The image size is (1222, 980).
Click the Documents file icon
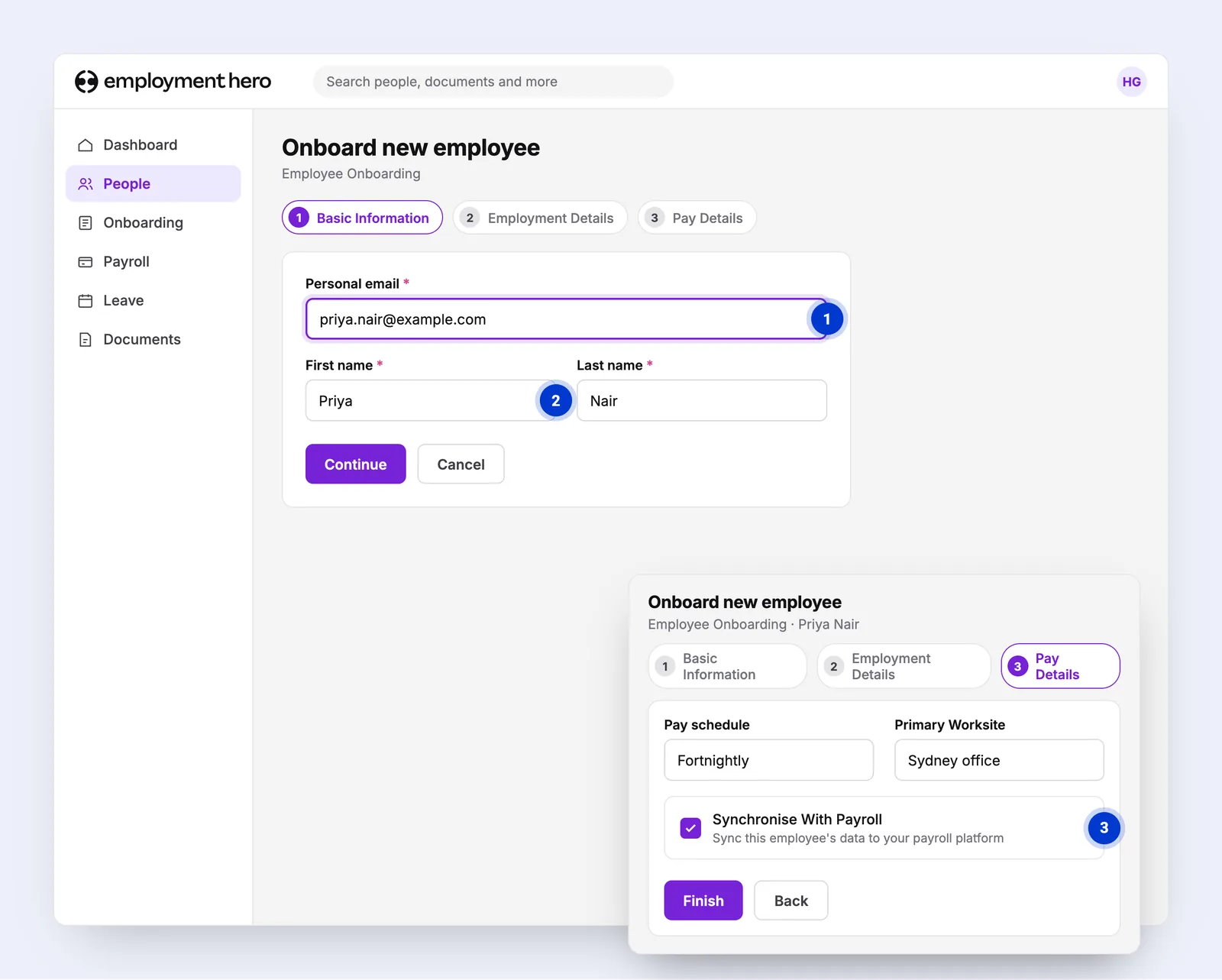click(x=86, y=340)
